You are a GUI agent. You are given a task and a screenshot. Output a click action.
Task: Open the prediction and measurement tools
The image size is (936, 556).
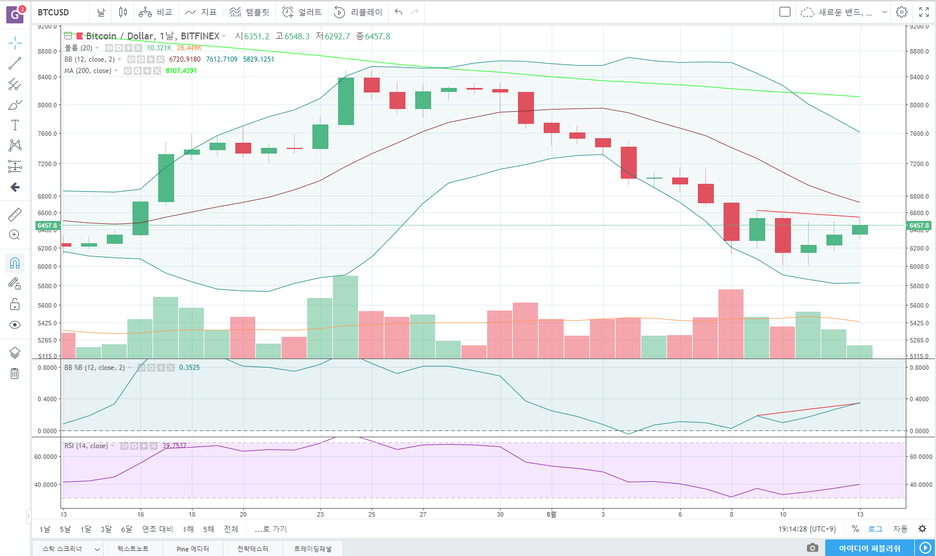15,166
